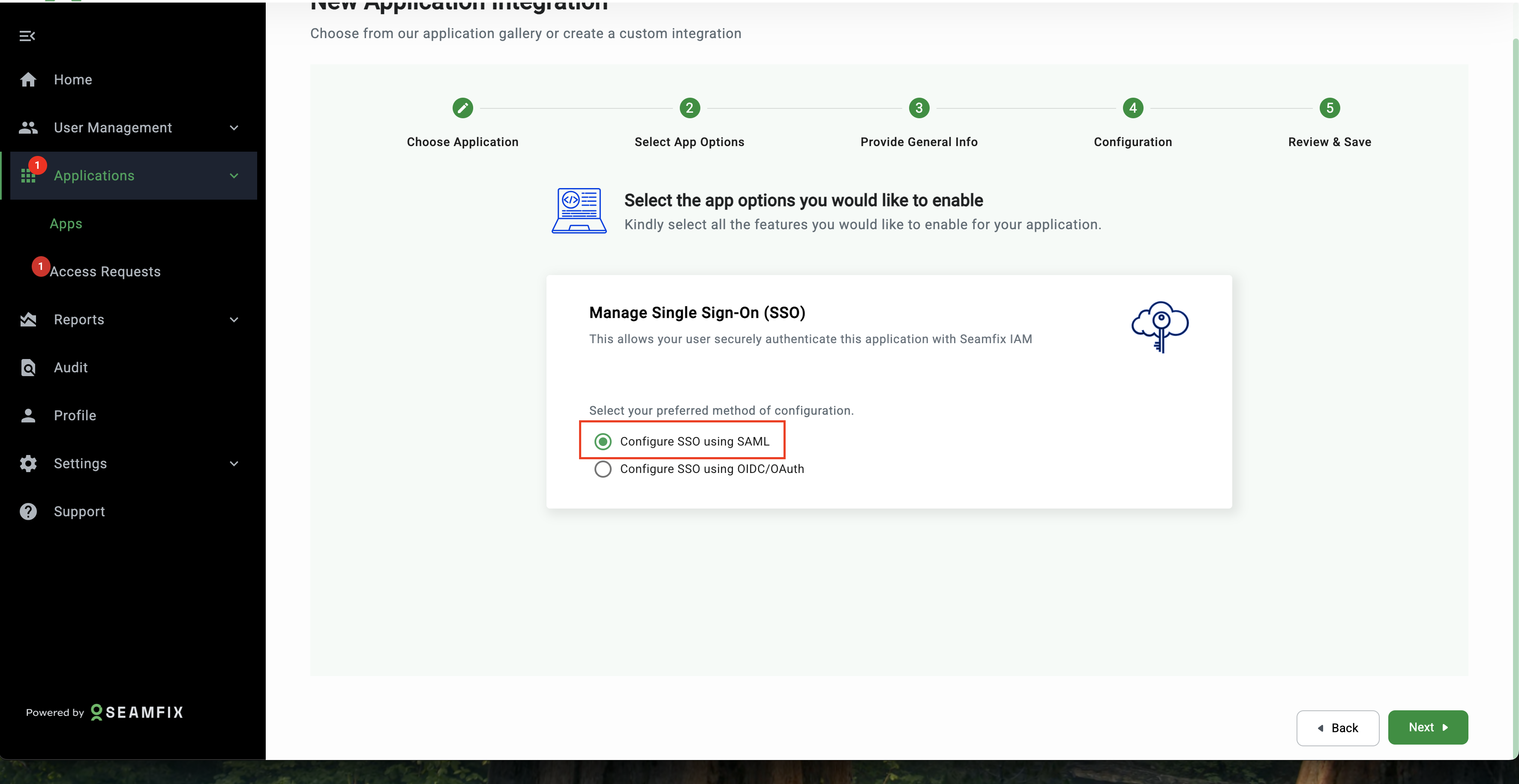1519x784 pixels.
Task: Click the Reports chart icon
Action: (28, 320)
